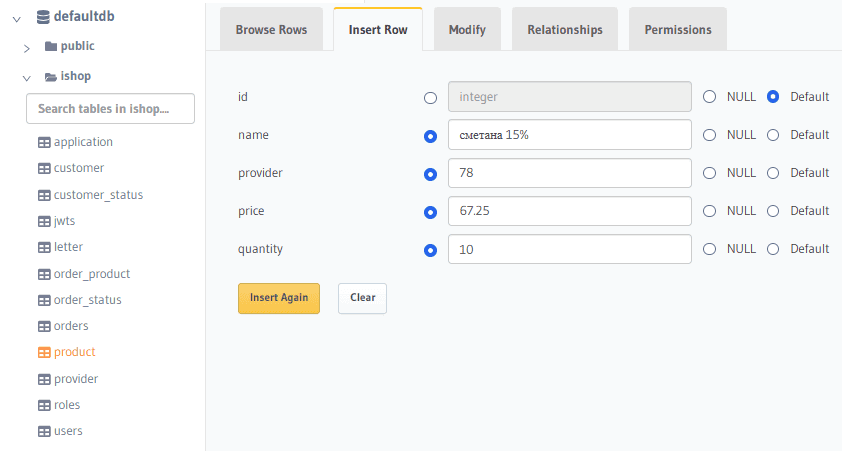Click the table icon beside customer_status
The image size is (842, 451).
(x=44, y=195)
